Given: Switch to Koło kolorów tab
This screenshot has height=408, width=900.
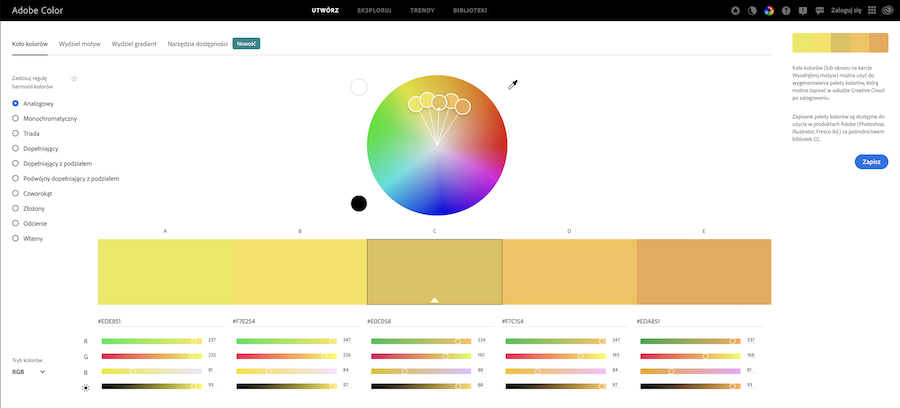Looking at the screenshot, I should pyautogui.click(x=30, y=44).
